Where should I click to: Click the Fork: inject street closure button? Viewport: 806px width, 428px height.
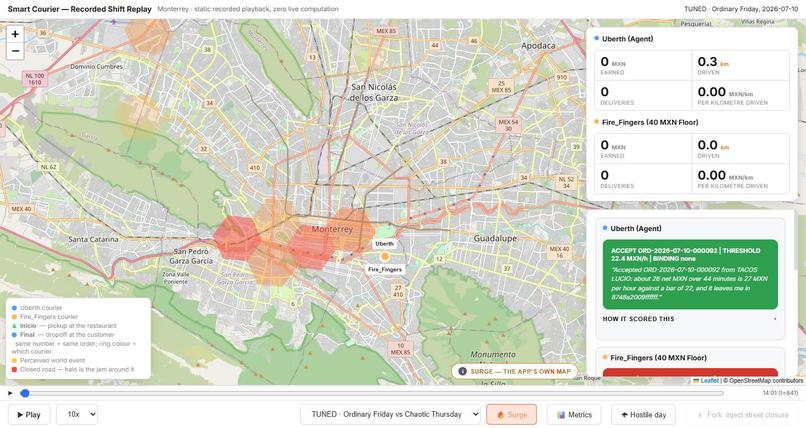742,415
